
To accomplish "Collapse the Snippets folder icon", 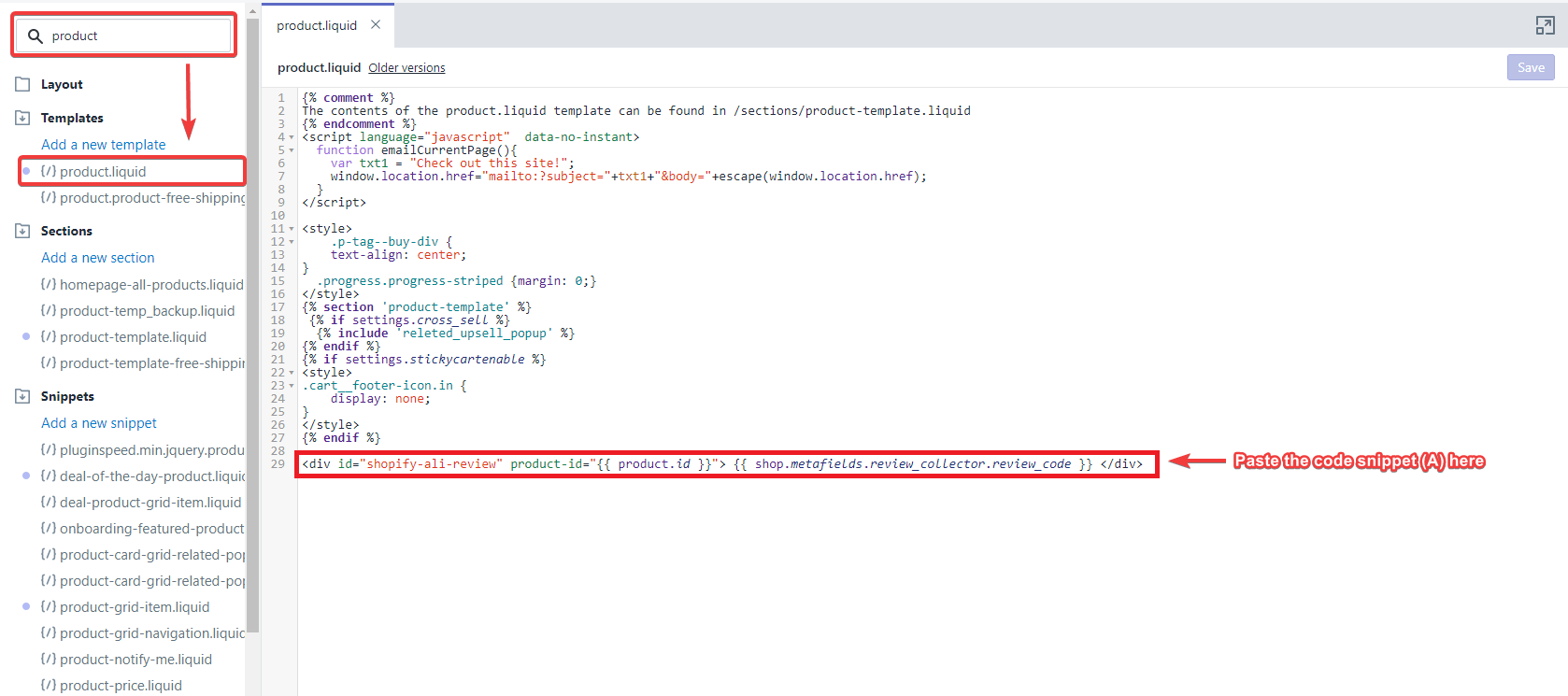I will pos(22,396).
